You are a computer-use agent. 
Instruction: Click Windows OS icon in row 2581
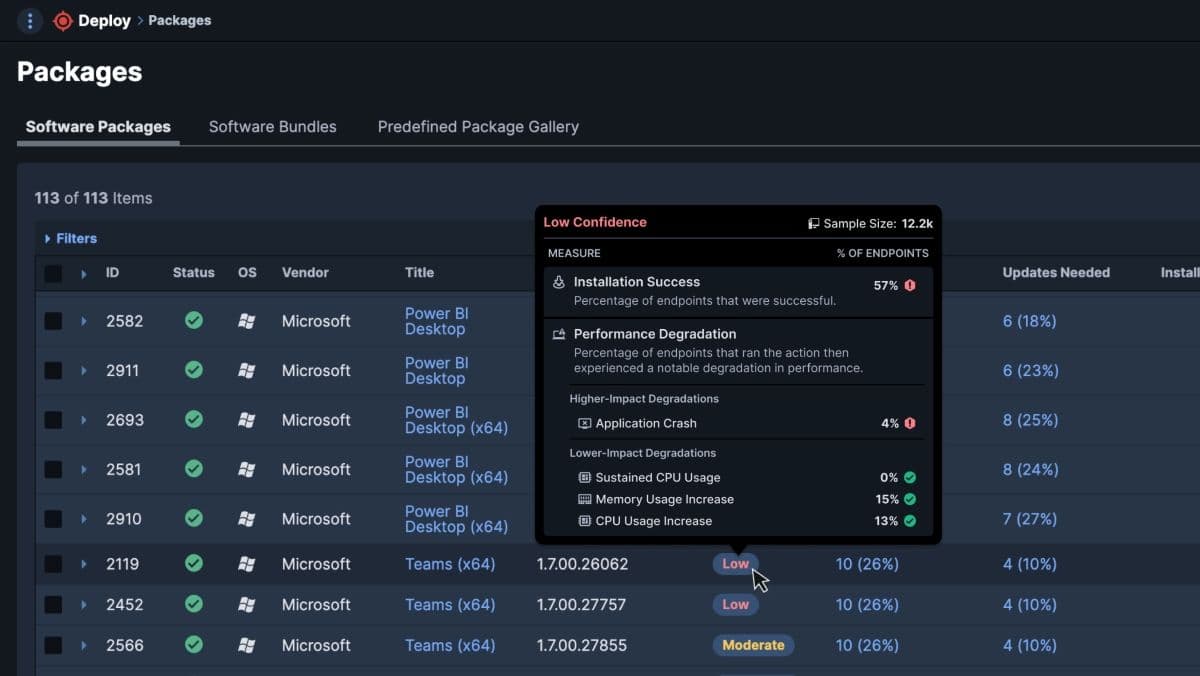246,469
